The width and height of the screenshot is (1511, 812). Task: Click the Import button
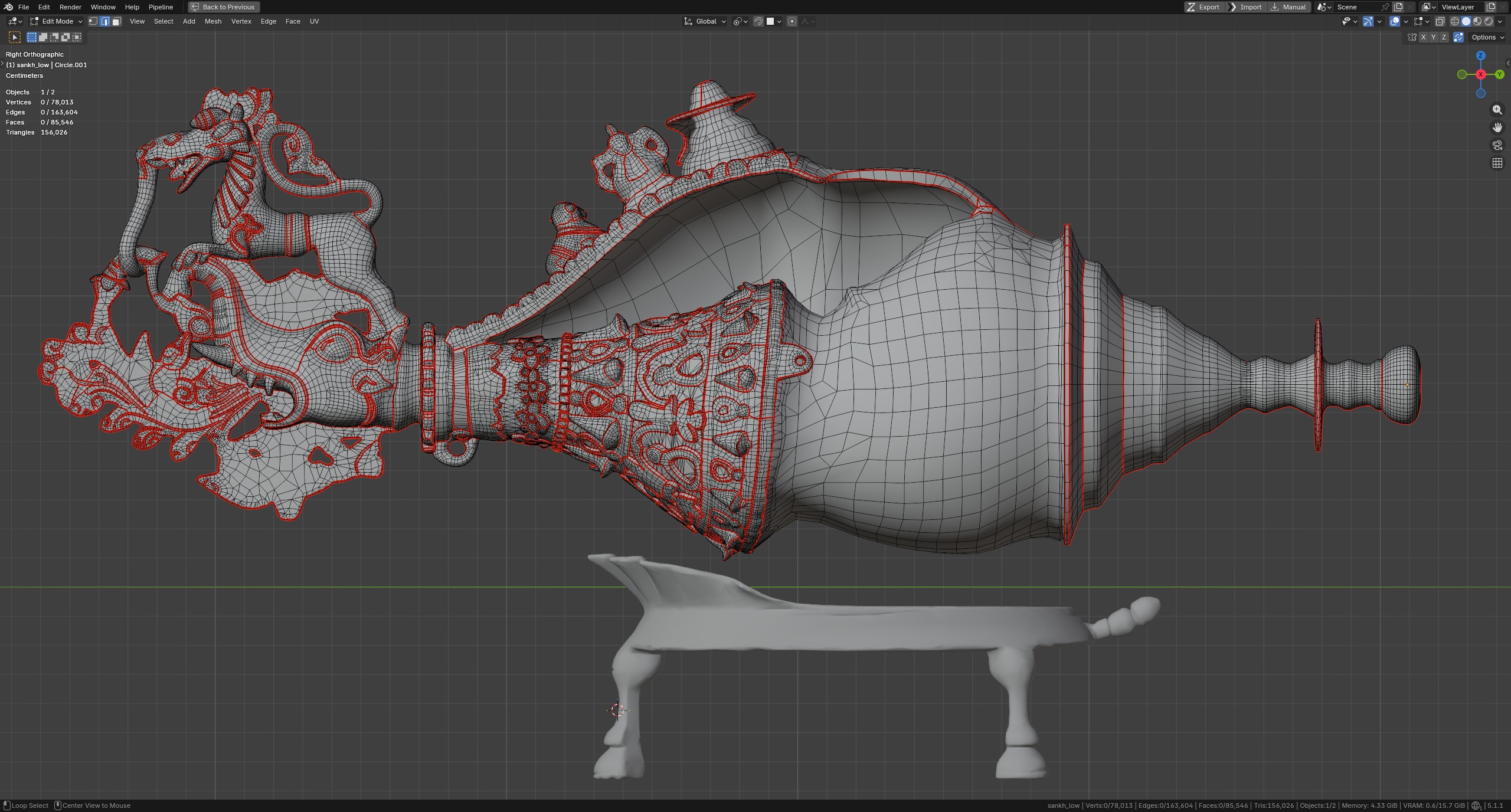pyautogui.click(x=1245, y=7)
